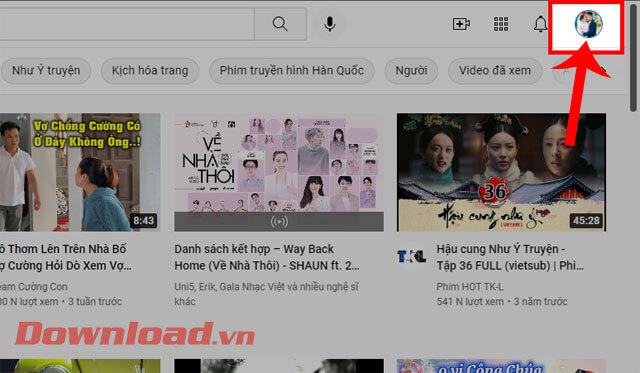Open title 'Hậu cung Như Ý Truyện - Tập 36 FULL'

click(x=510, y=257)
